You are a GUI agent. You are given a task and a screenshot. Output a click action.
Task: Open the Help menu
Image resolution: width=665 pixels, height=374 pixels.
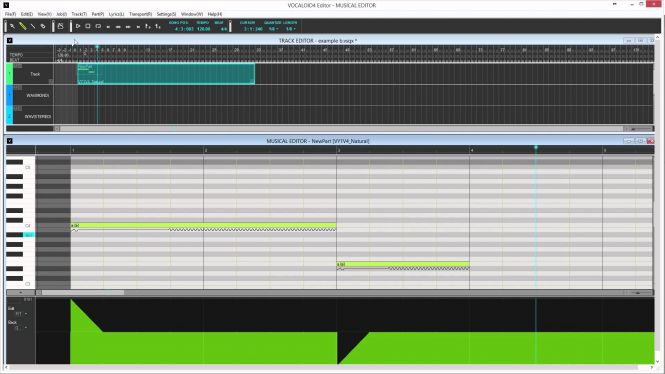point(215,14)
